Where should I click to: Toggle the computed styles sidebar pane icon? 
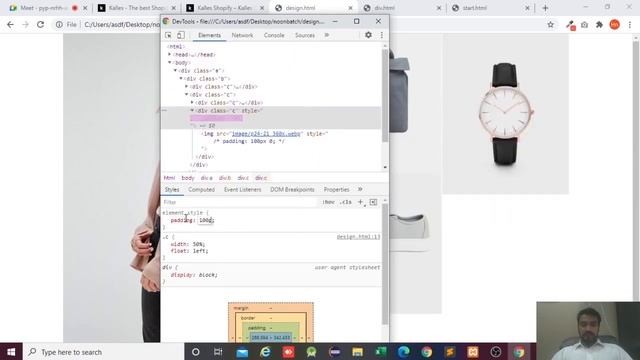[x=373, y=202]
